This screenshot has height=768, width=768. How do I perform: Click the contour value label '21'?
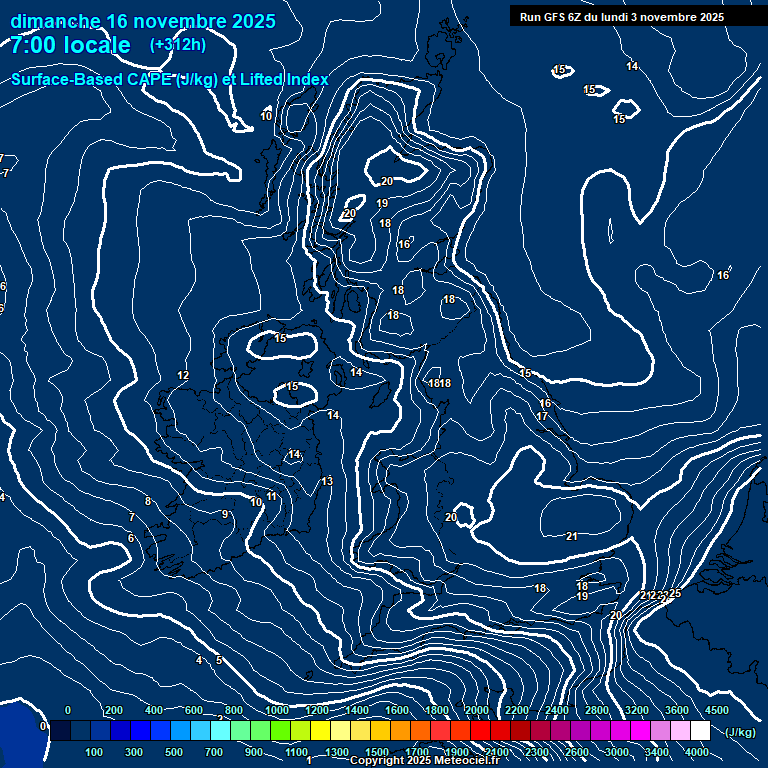[x=572, y=537]
